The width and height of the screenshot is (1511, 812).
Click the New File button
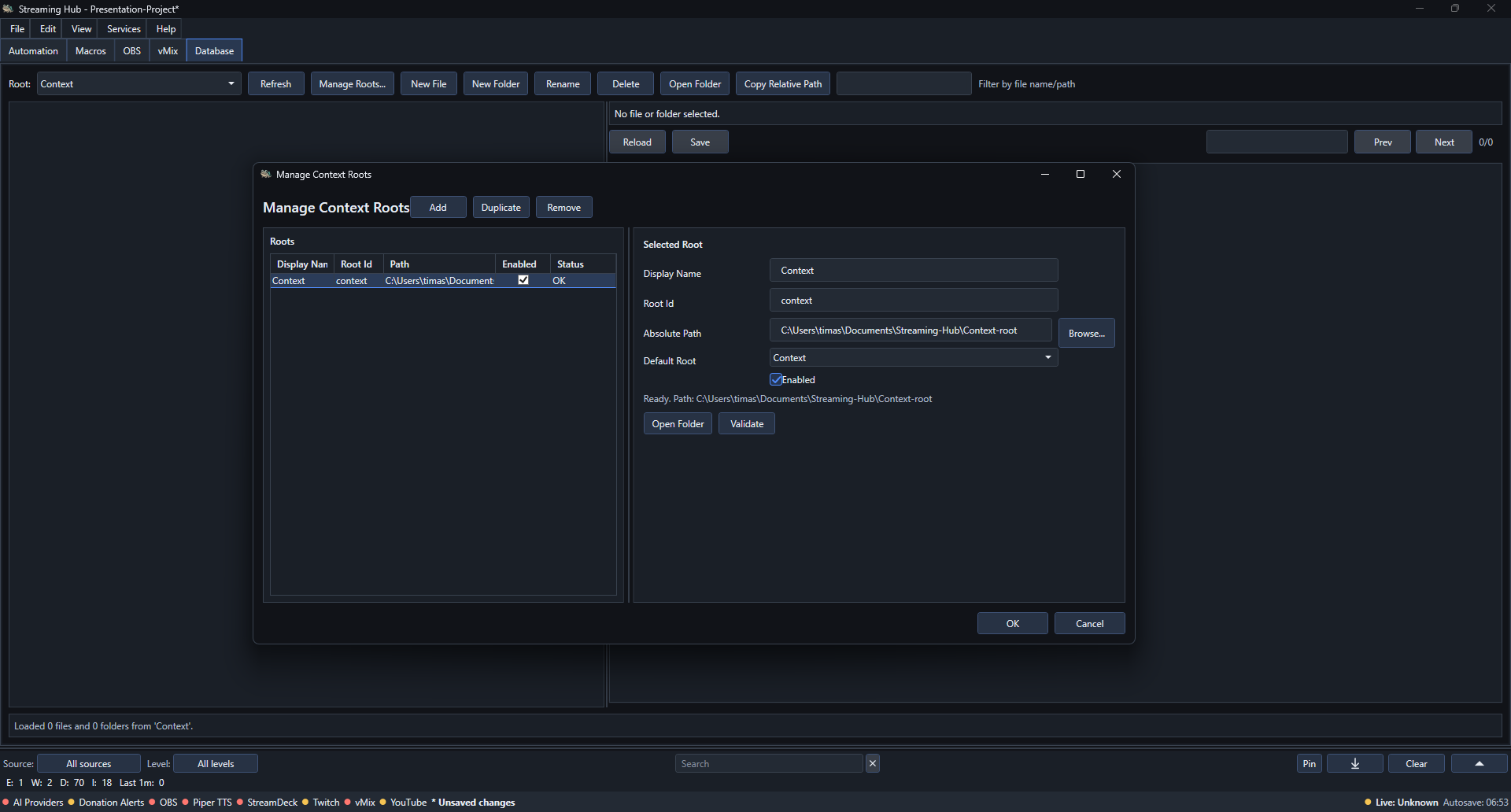click(429, 83)
